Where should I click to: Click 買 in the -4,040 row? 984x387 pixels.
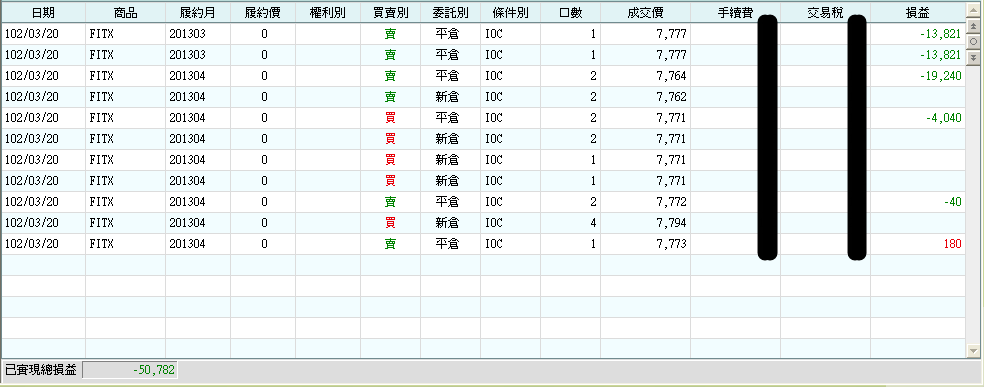coord(390,118)
